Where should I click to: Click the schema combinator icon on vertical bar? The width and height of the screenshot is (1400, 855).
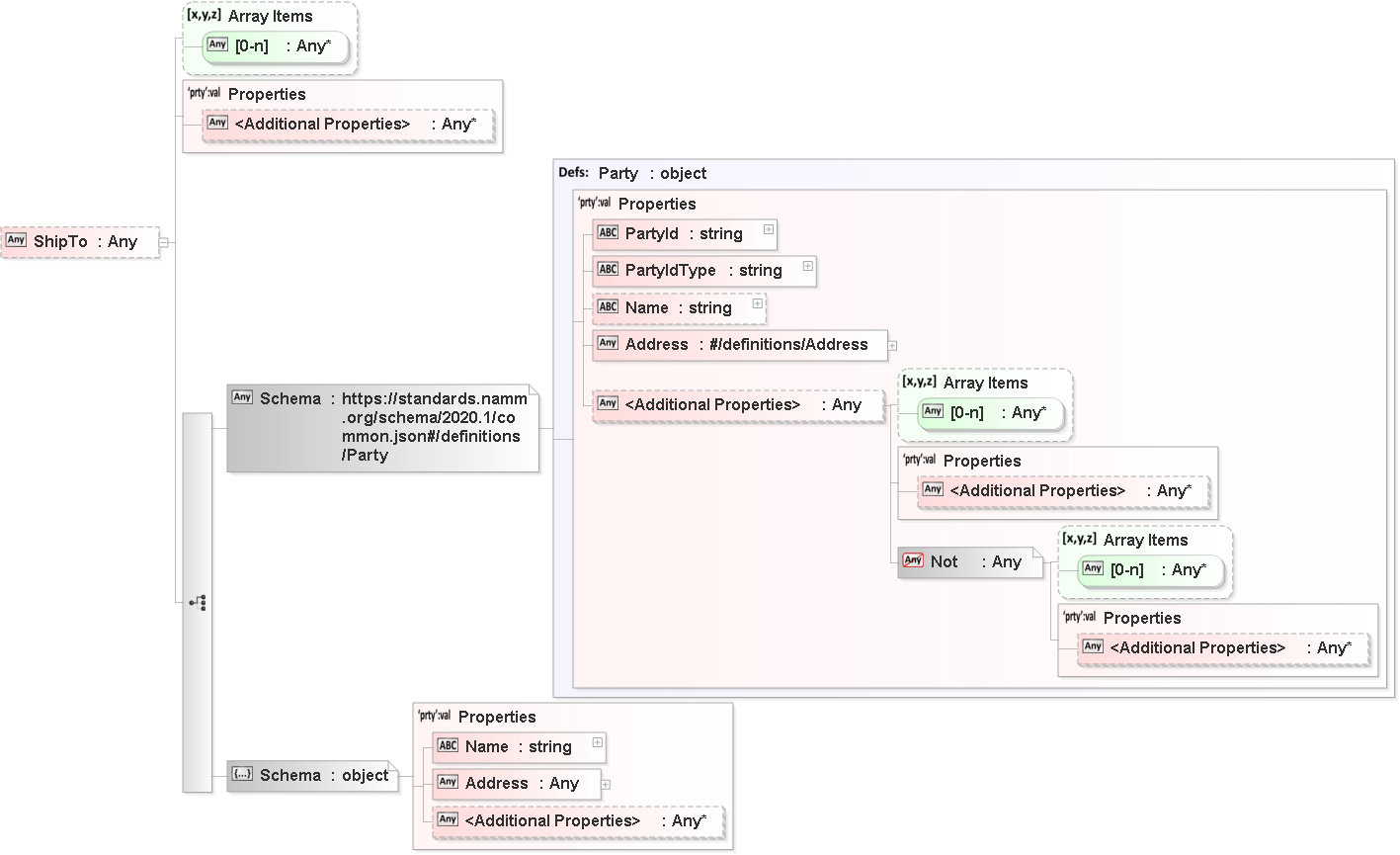pyautogui.click(x=198, y=602)
